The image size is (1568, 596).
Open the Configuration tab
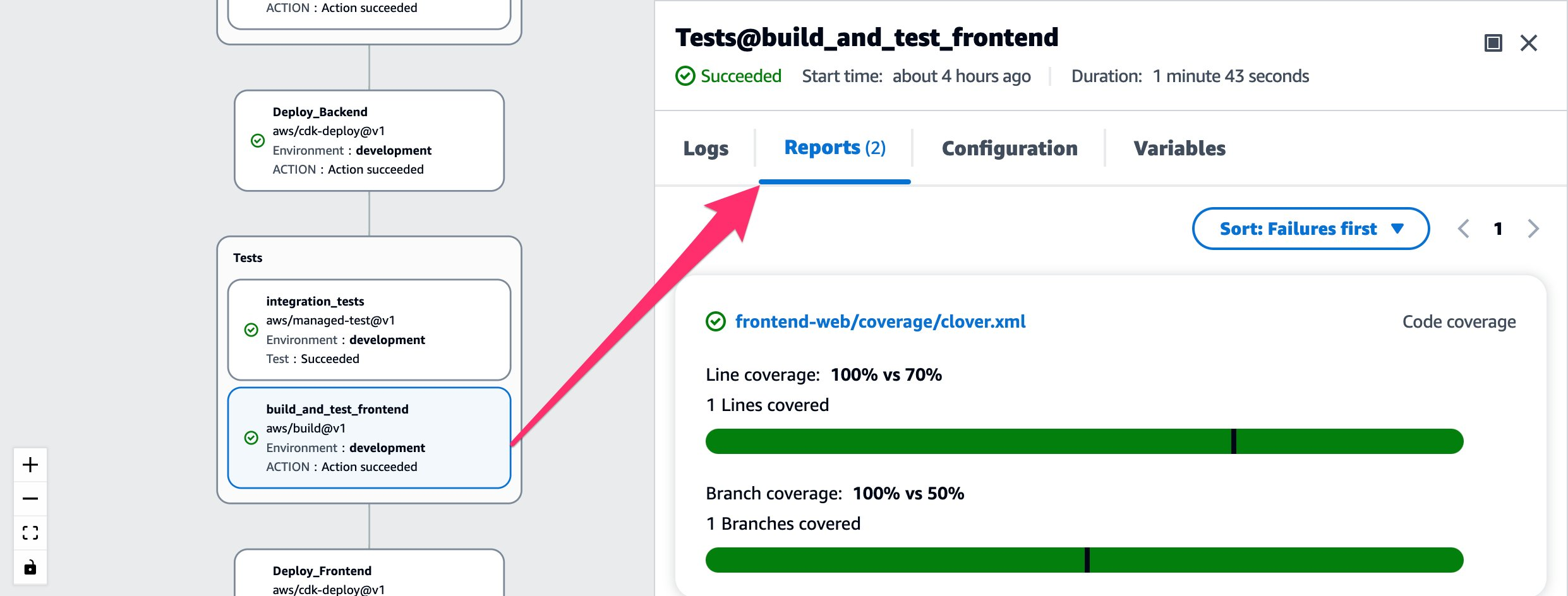(1009, 148)
